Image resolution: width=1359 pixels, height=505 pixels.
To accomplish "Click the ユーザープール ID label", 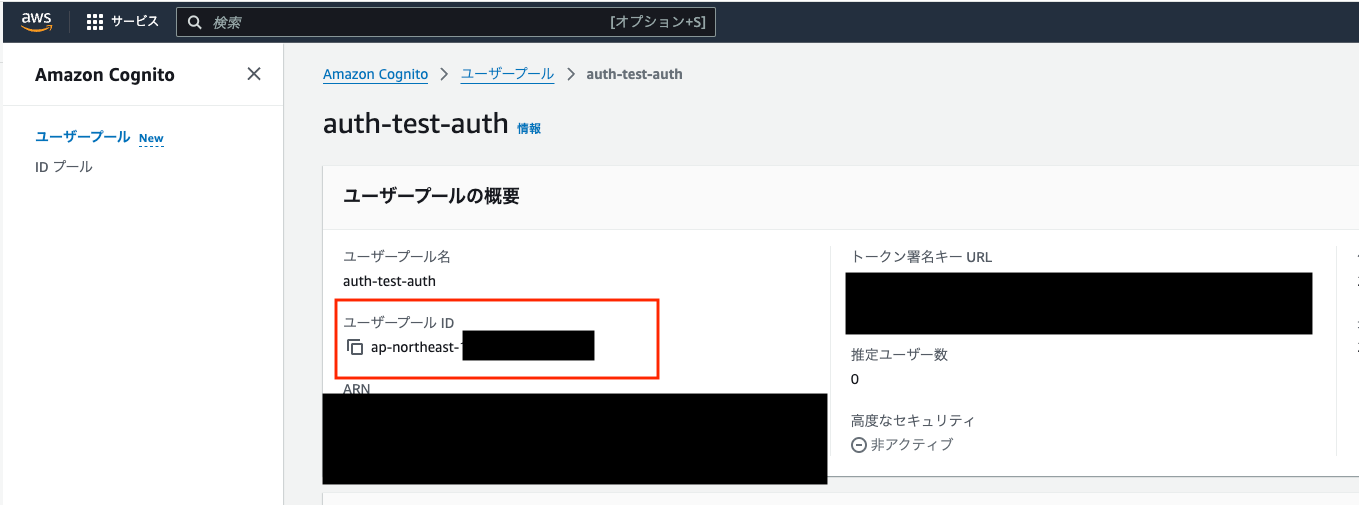I will pyautogui.click(x=399, y=322).
